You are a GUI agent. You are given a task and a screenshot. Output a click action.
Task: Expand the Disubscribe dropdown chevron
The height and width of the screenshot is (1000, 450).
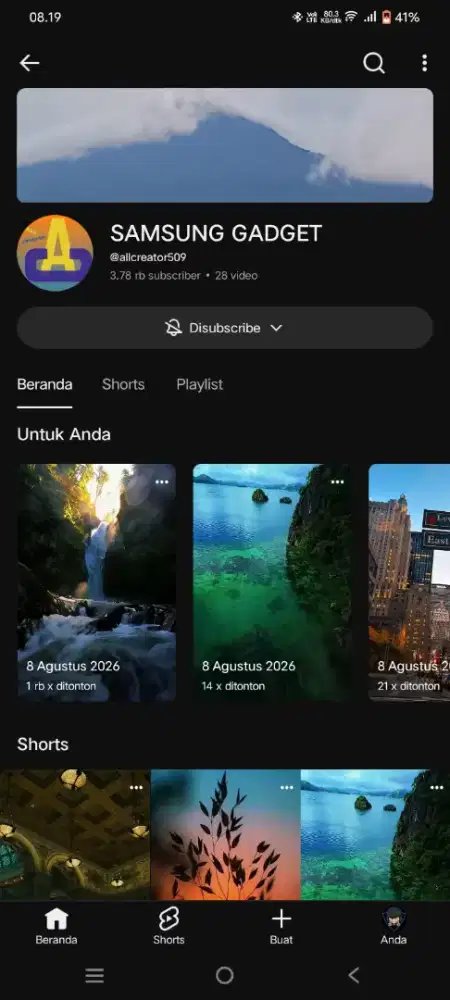click(x=276, y=328)
